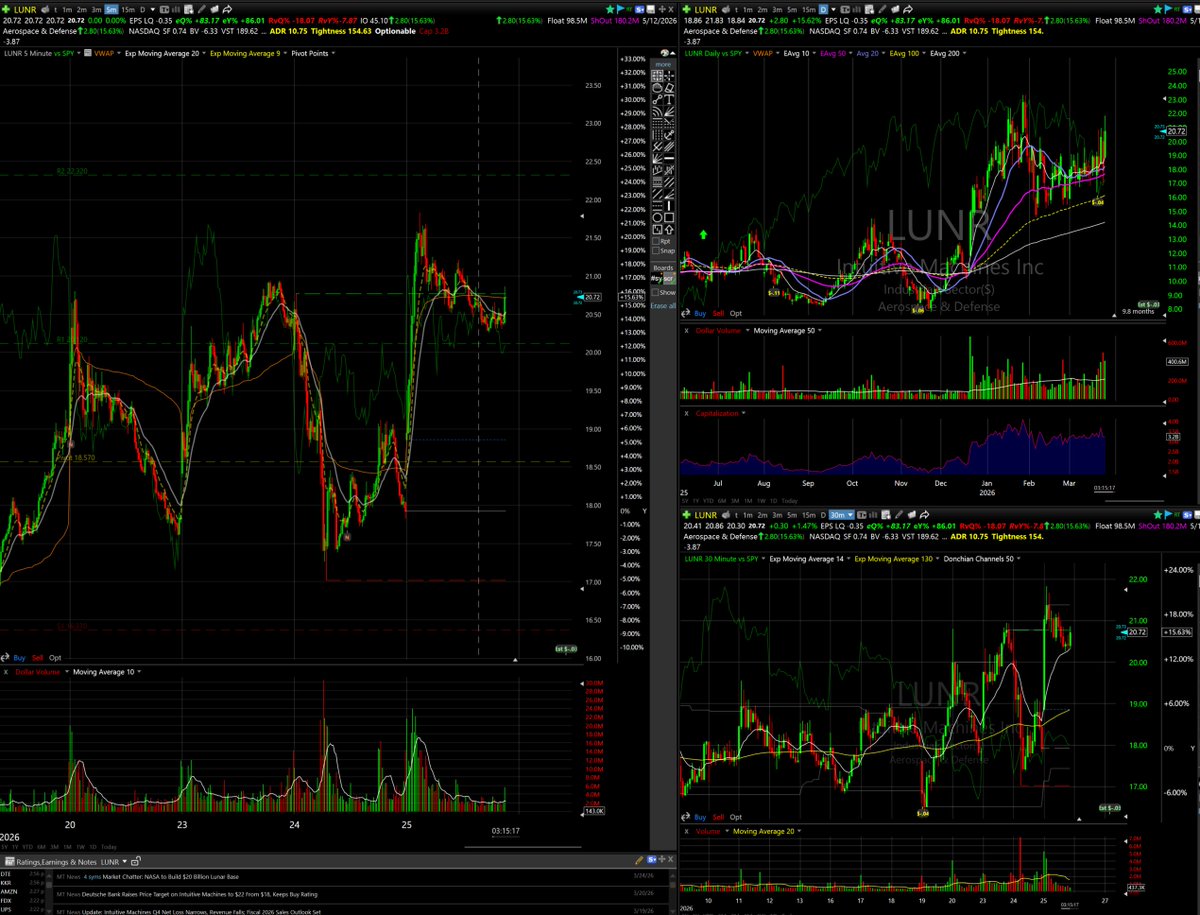Click 'more' at top of drawing palette
This screenshot has width=1200, height=915.
tap(662, 64)
